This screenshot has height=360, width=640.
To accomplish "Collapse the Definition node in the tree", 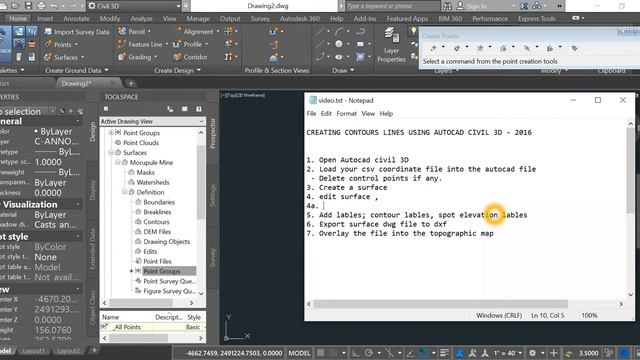I will (124, 192).
